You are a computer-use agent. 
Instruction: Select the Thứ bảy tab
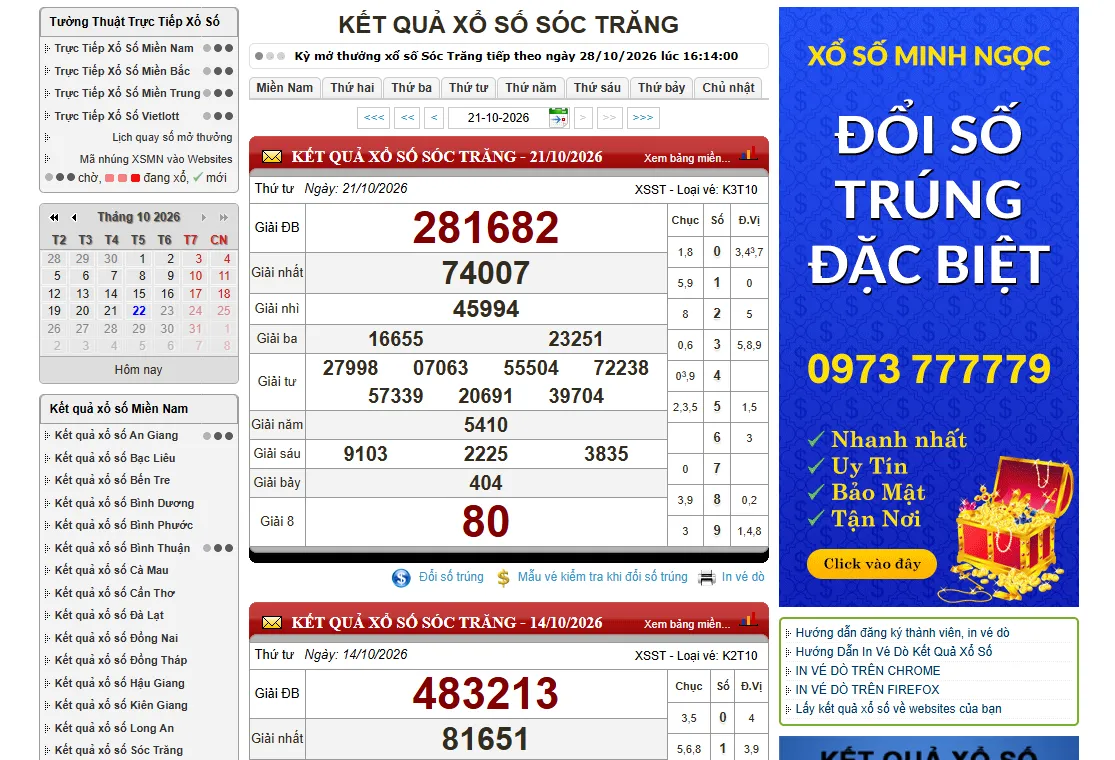click(661, 87)
